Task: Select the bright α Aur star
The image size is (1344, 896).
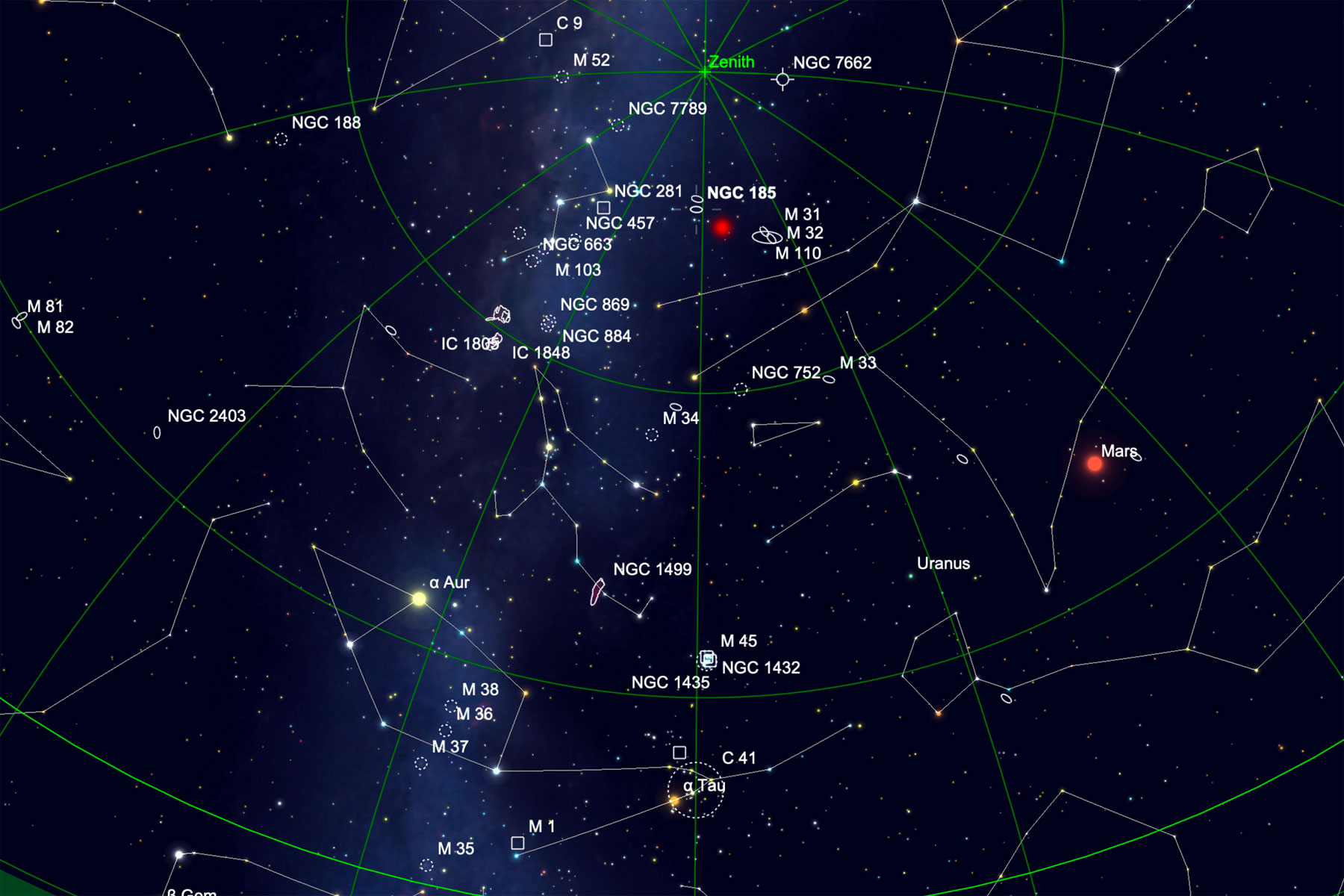Action: (419, 599)
